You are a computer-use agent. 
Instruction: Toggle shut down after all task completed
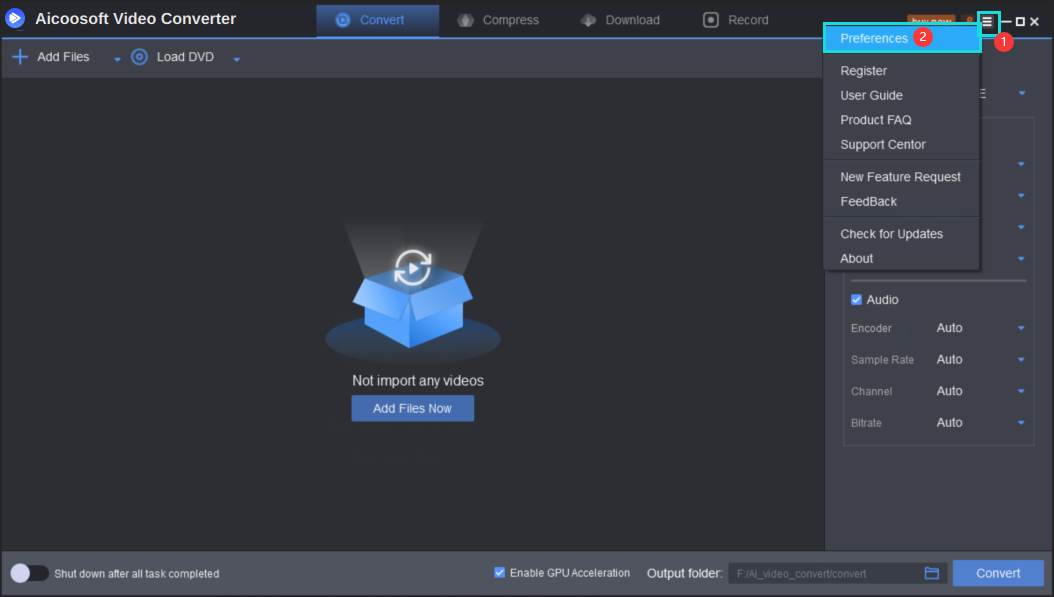(x=29, y=573)
